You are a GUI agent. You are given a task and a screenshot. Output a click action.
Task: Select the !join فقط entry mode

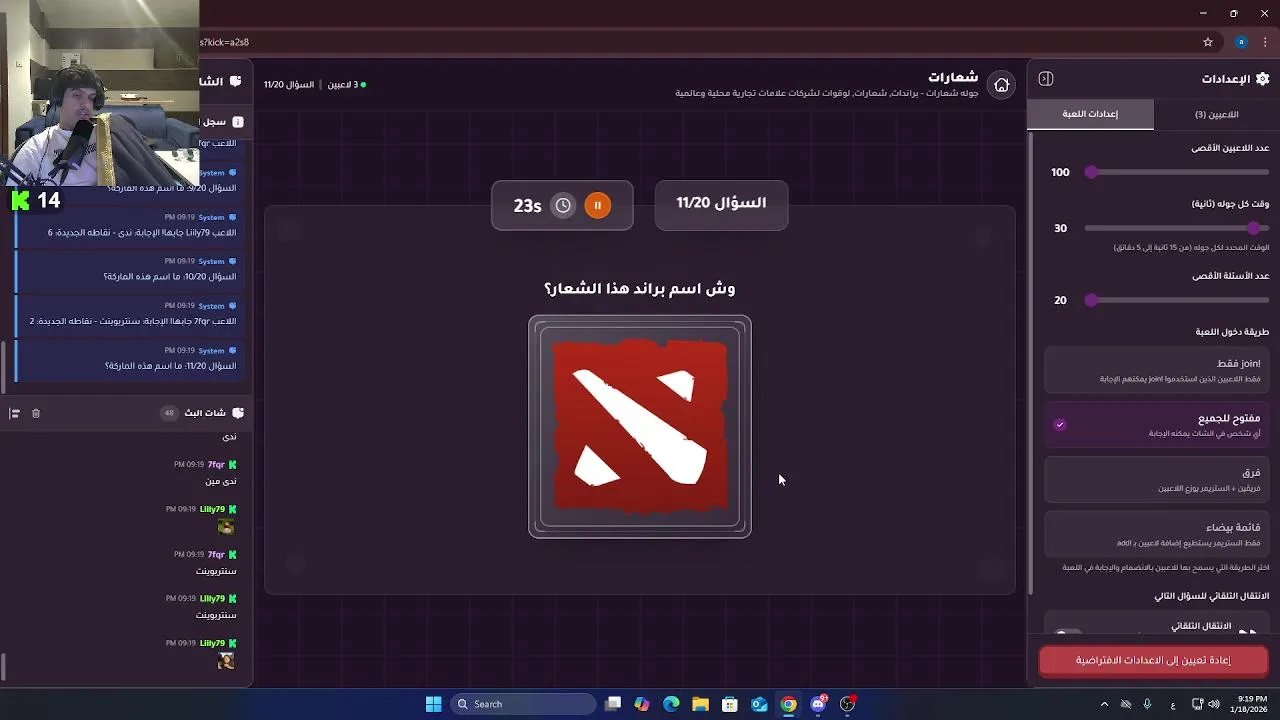pyautogui.click(x=1157, y=370)
